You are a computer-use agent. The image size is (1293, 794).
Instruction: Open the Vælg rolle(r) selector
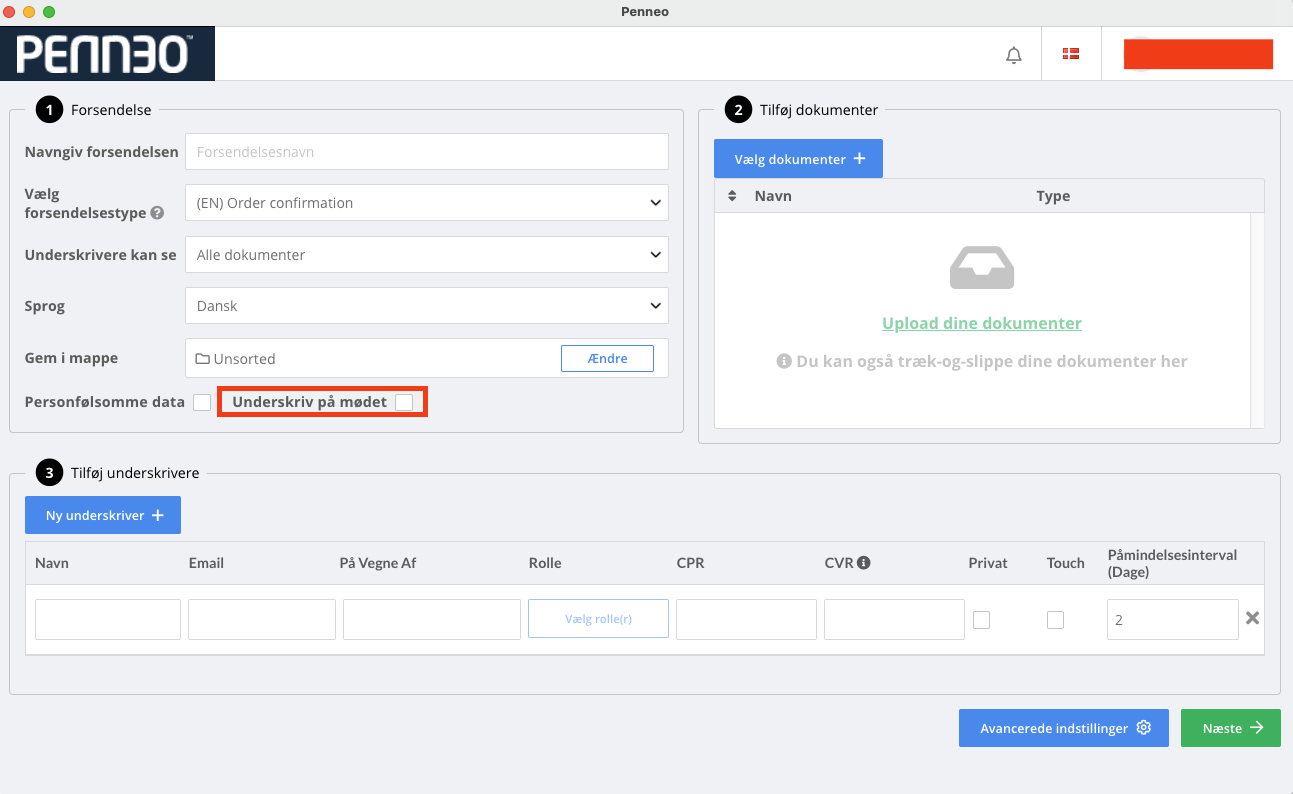click(598, 619)
